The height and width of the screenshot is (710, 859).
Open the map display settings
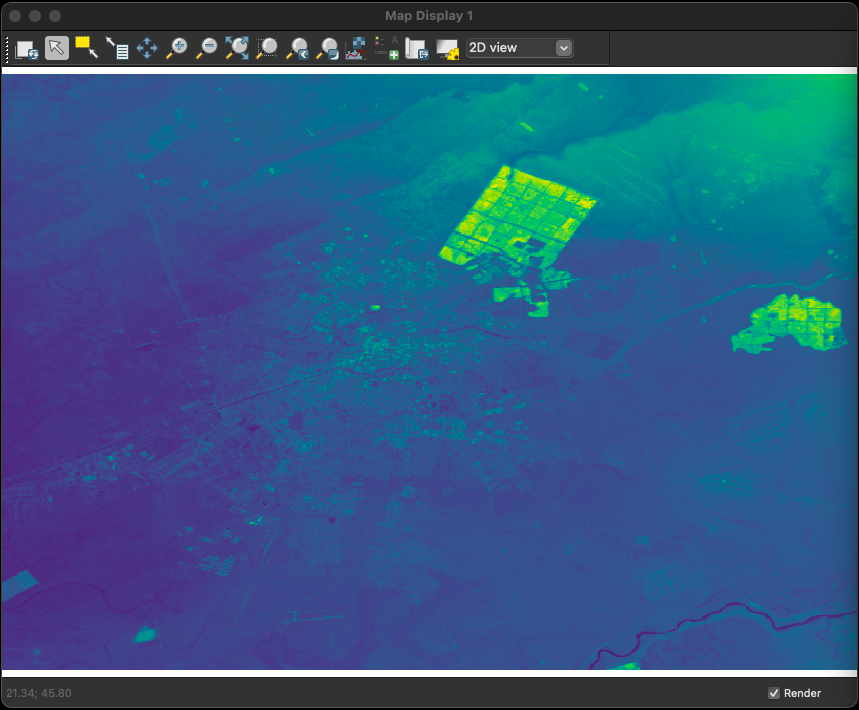coord(446,47)
